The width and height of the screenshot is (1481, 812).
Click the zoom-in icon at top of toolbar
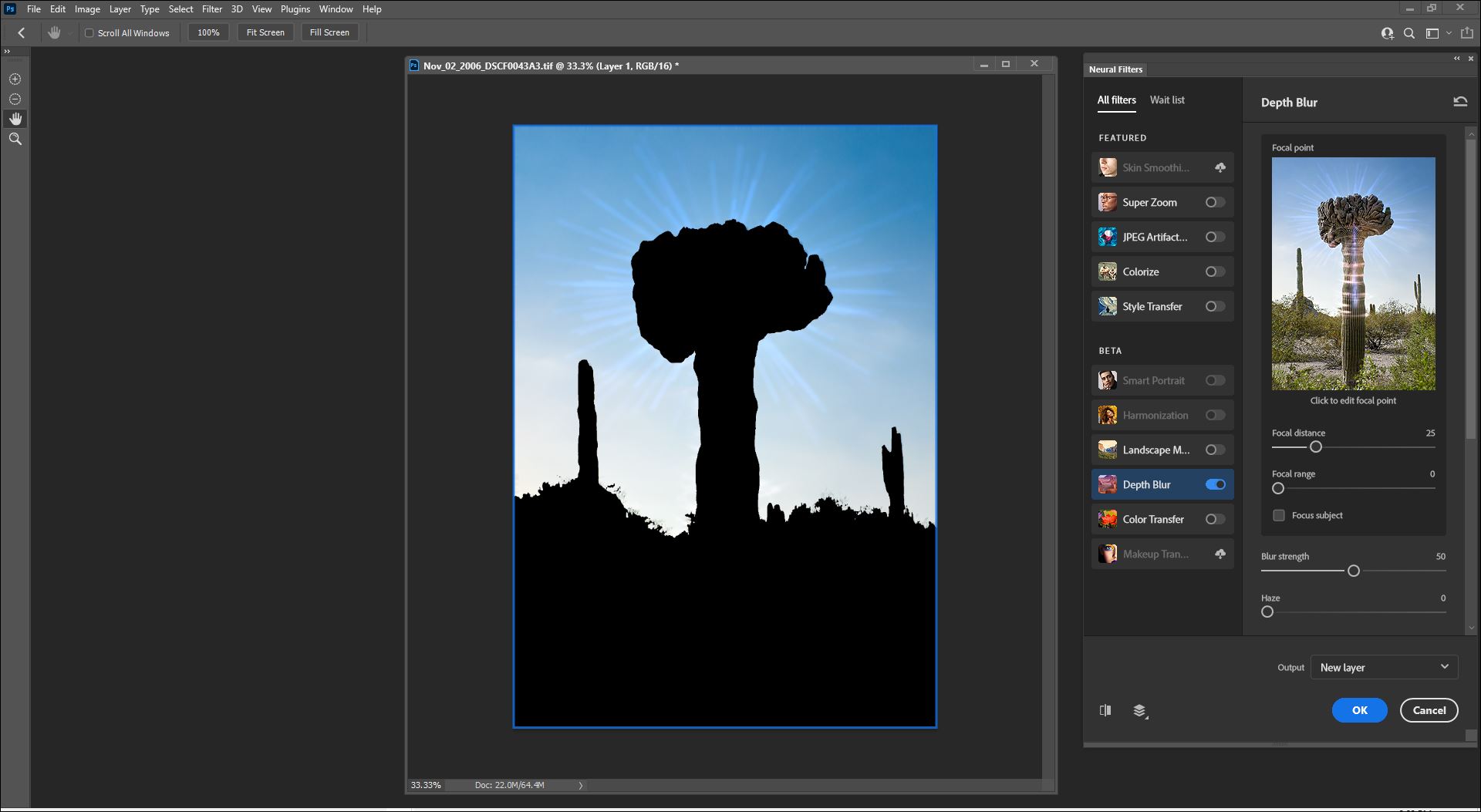[15, 79]
